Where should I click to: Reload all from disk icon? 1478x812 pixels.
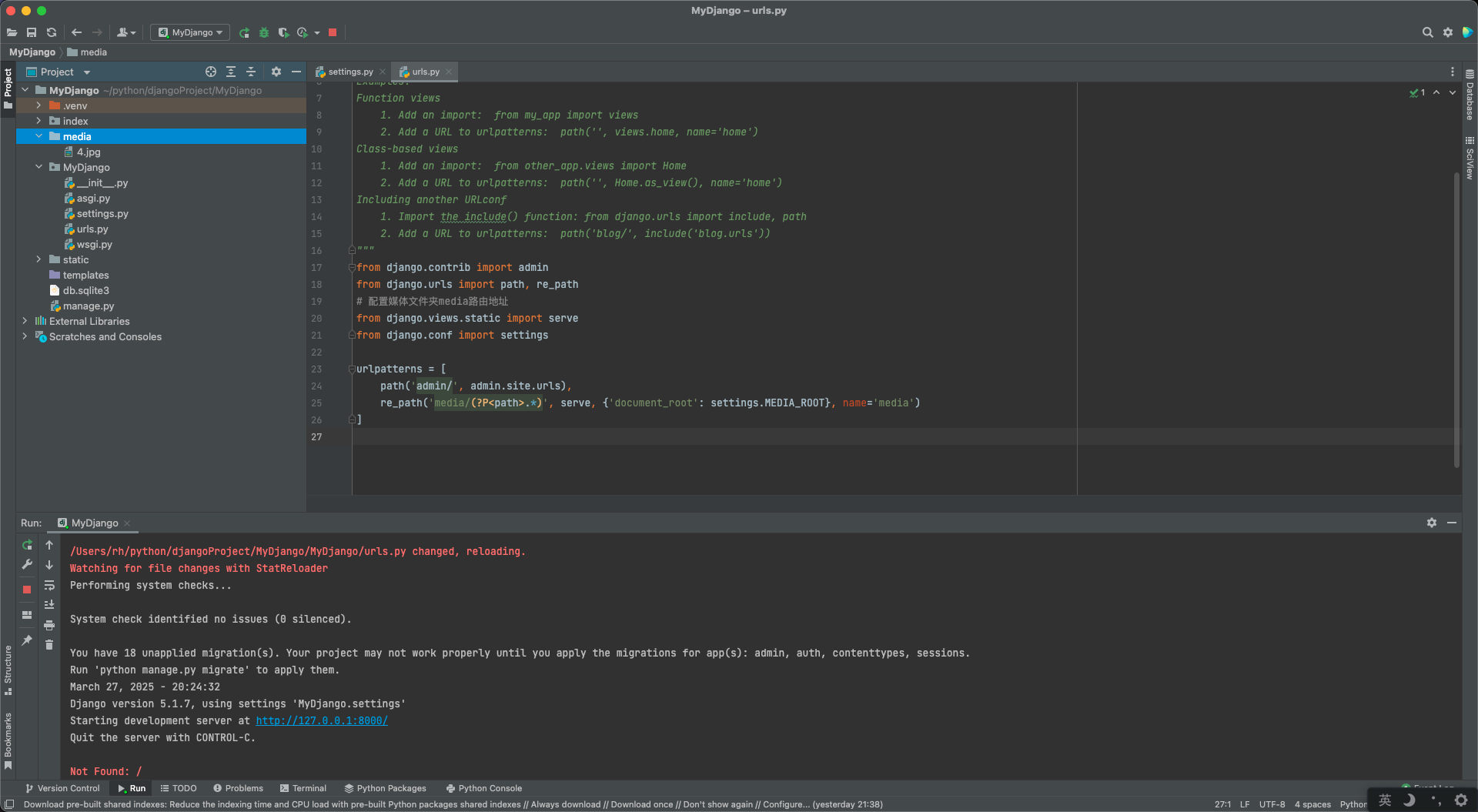coord(52,32)
